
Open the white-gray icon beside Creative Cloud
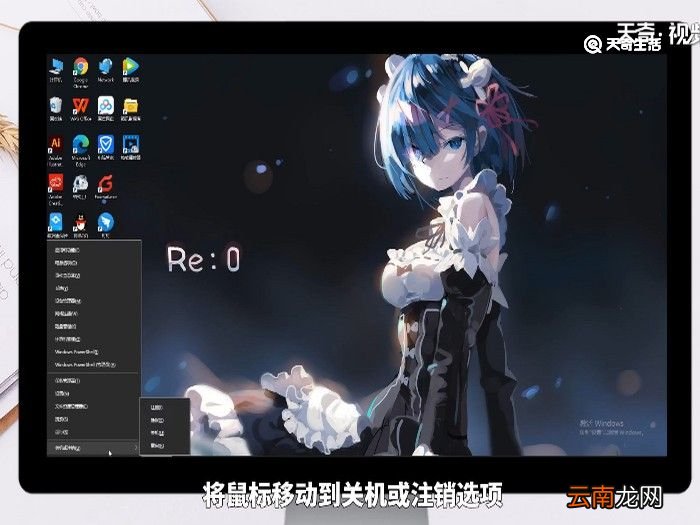coord(80,187)
